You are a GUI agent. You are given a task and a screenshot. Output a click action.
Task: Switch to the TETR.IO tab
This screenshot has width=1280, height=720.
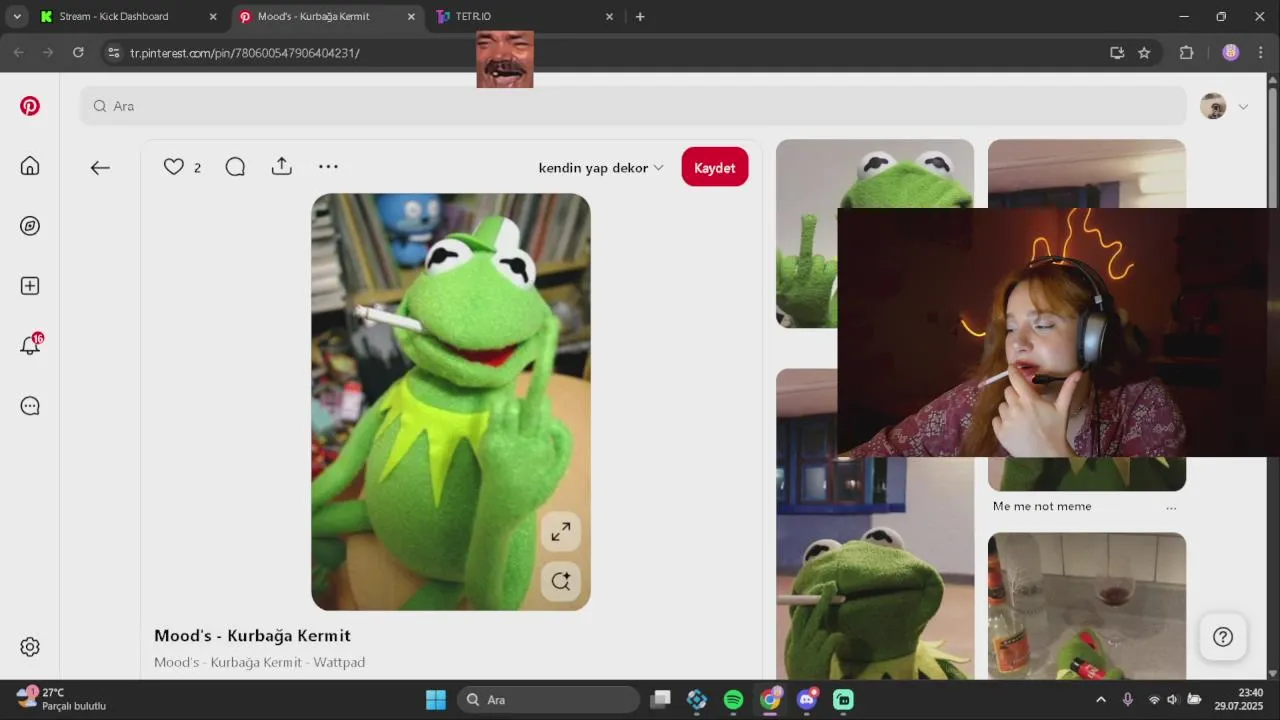pos(526,17)
